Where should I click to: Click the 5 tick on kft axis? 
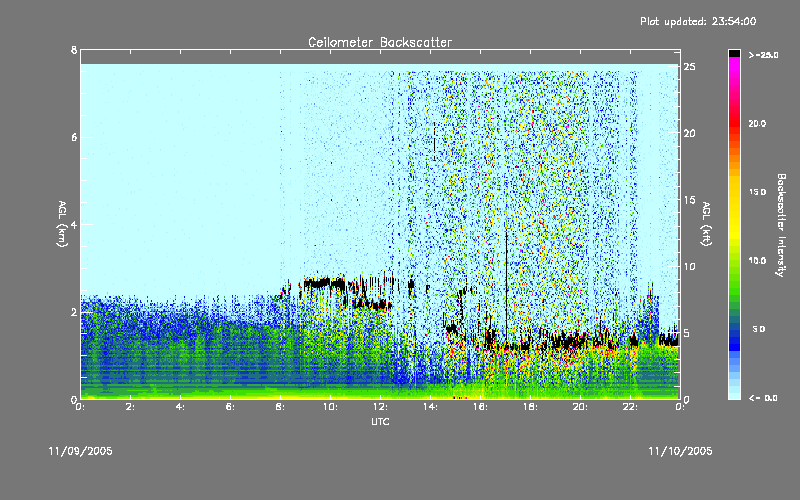click(x=687, y=333)
